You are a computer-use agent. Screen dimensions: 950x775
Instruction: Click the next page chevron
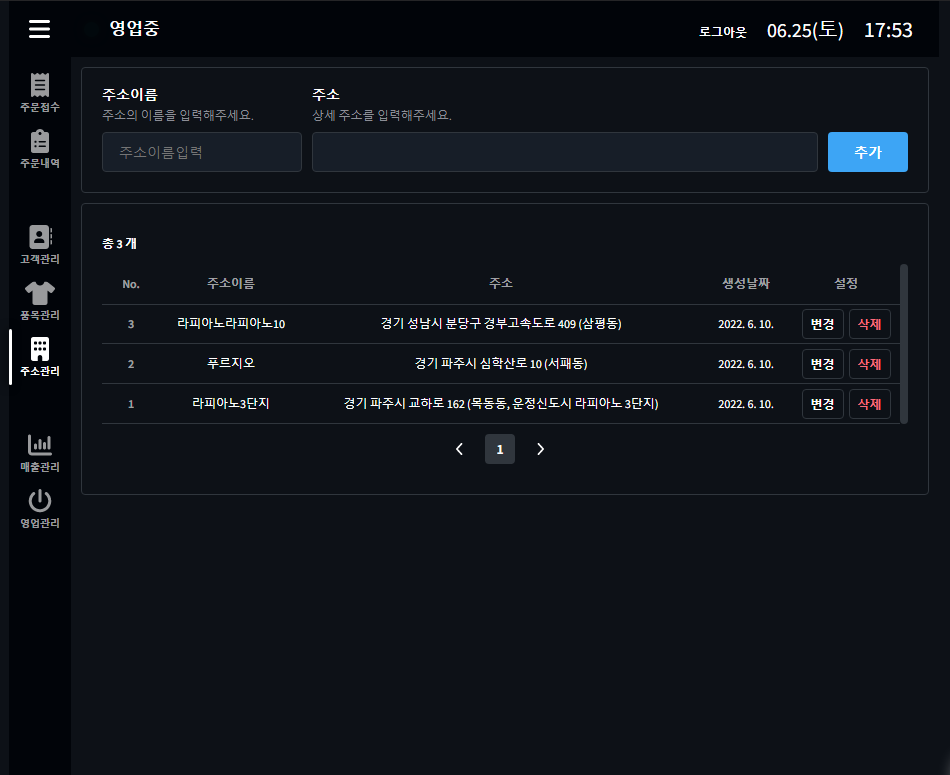(540, 448)
